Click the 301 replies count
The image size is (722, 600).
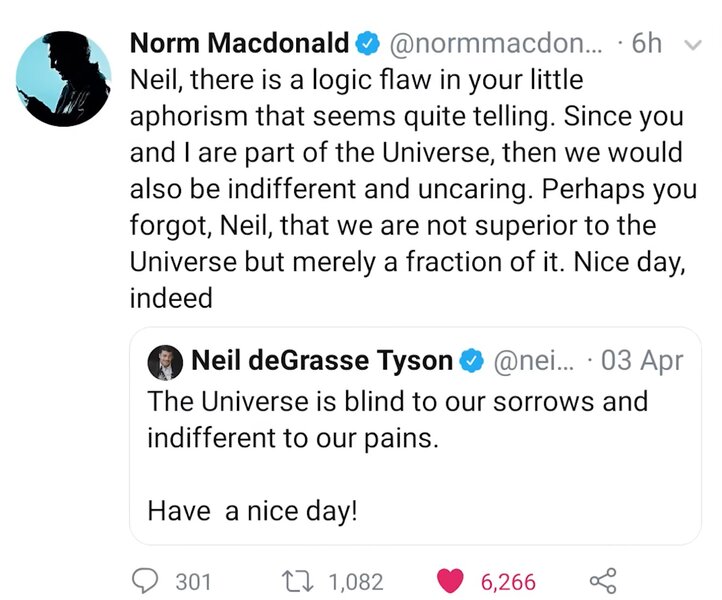[193, 581]
